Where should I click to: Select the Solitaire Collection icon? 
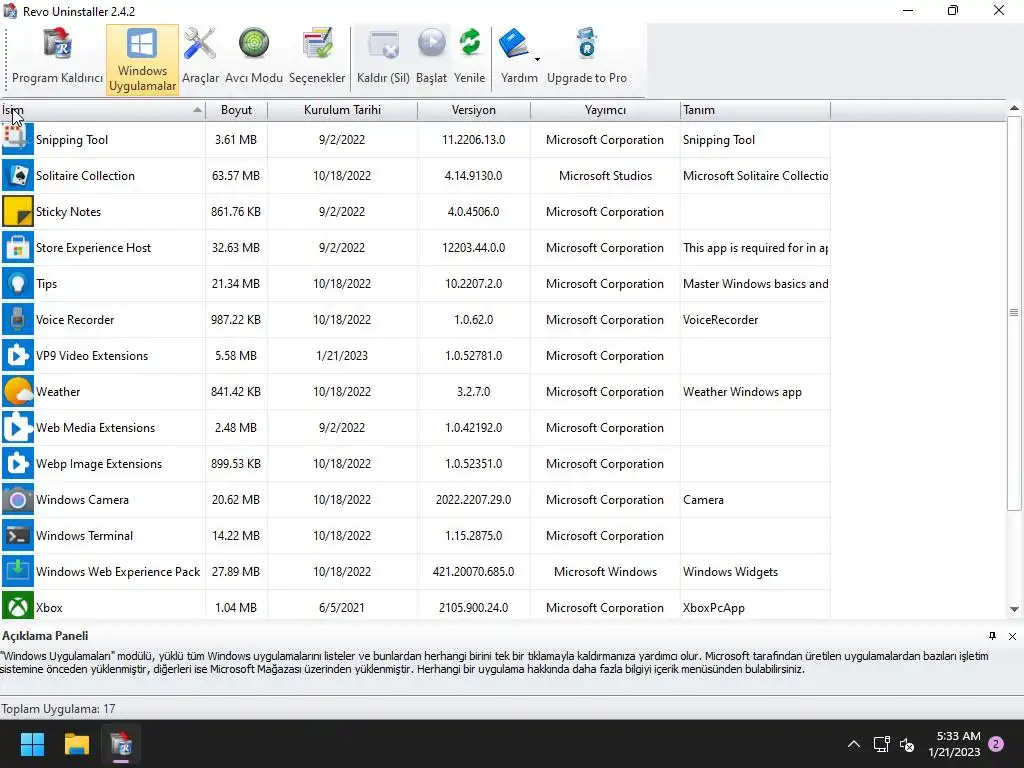tap(18, 176)
